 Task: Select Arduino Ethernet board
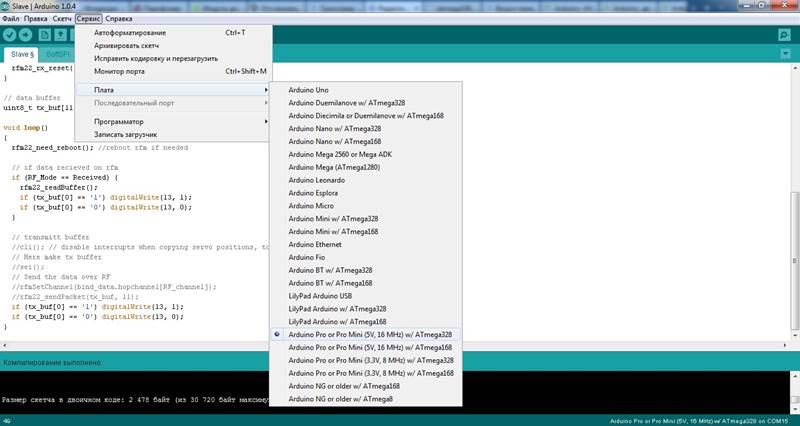(x=366, y=244)
